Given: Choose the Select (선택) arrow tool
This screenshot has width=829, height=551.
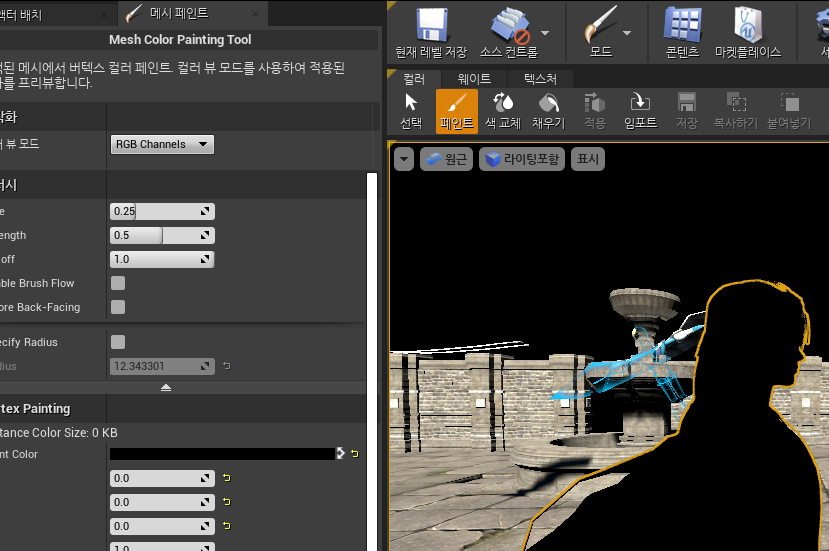Looking at the screenshot, I should [x=411, y=111].
